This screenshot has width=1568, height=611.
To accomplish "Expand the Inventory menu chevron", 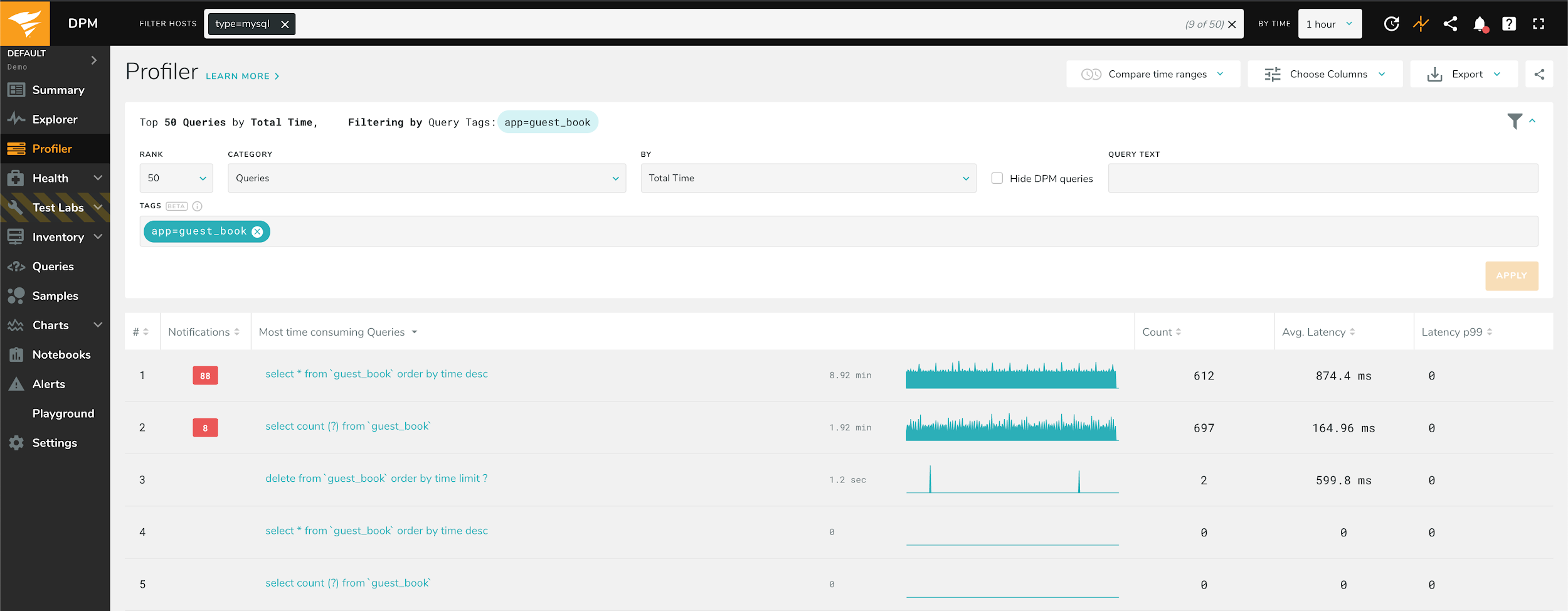I will pos(98,236).
